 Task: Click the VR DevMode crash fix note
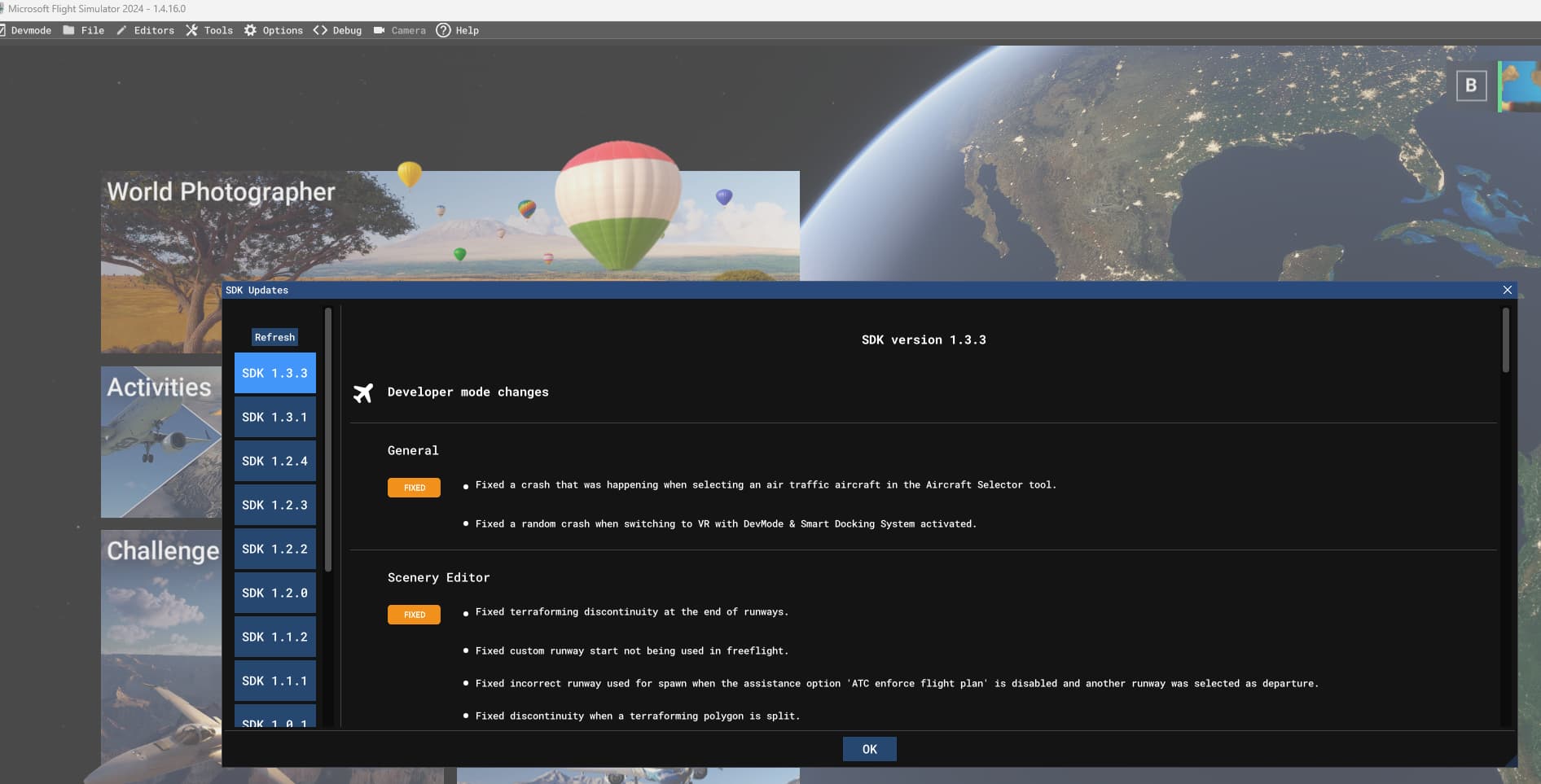tap(726, 524)
